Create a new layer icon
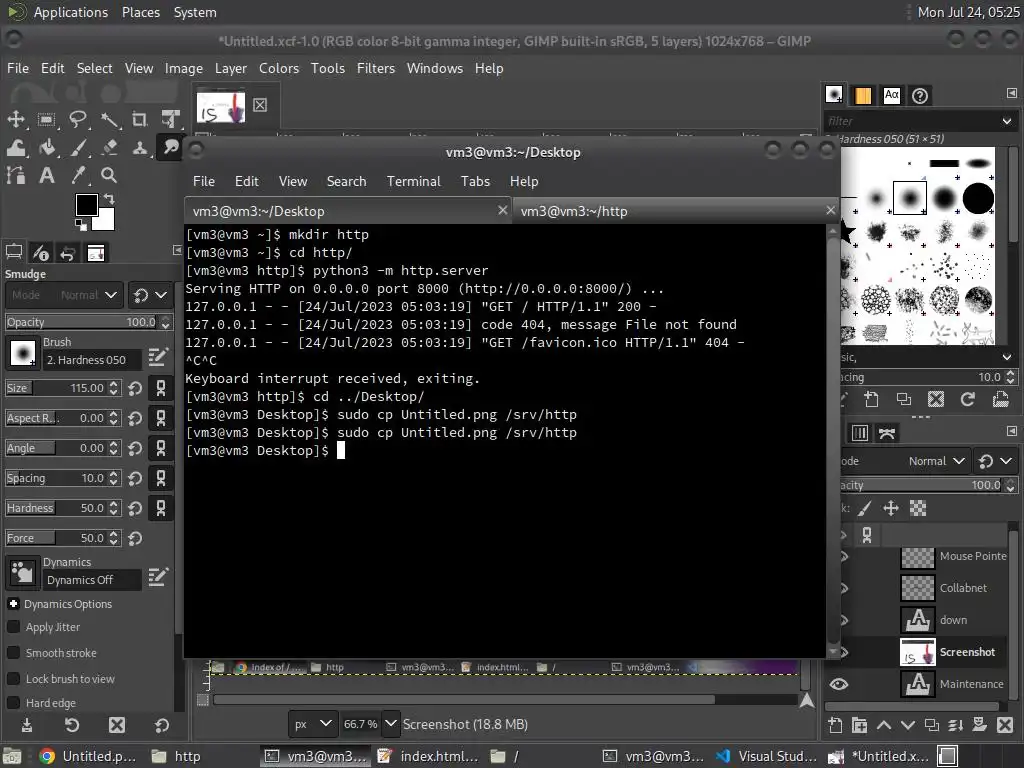The image size is (1024, 768). [x=835, y=725]
